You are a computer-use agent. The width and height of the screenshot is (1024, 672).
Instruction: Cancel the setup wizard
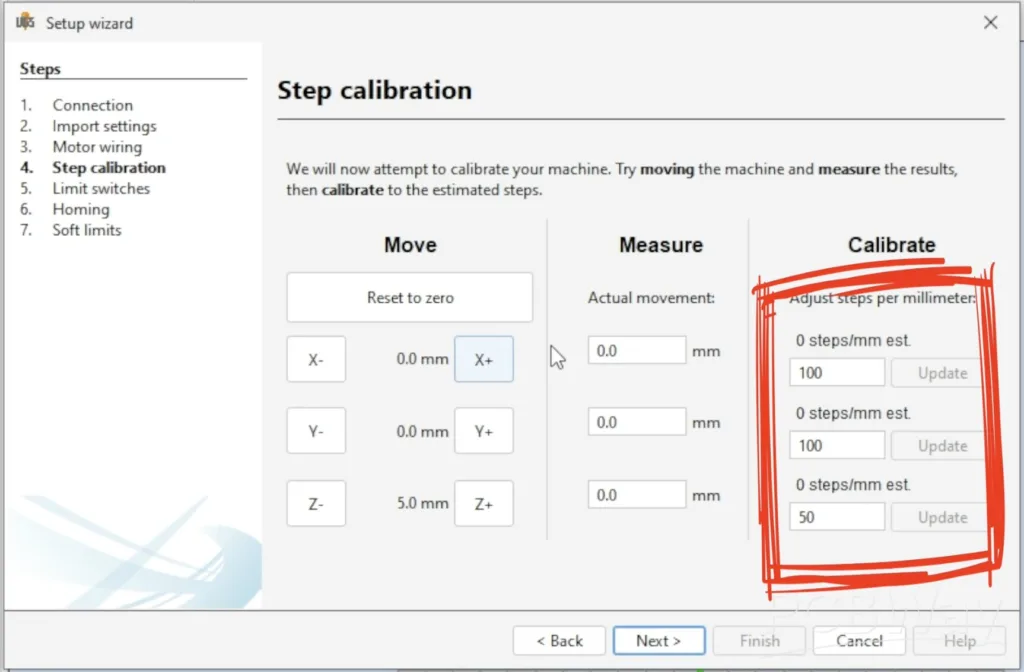[859, 641]
